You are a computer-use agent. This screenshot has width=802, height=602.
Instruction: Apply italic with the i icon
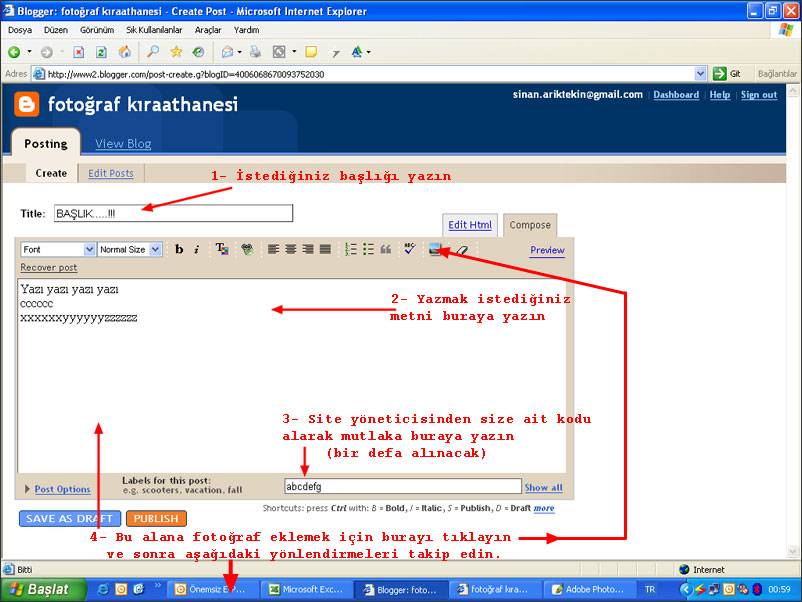click(x=196, y=249)
